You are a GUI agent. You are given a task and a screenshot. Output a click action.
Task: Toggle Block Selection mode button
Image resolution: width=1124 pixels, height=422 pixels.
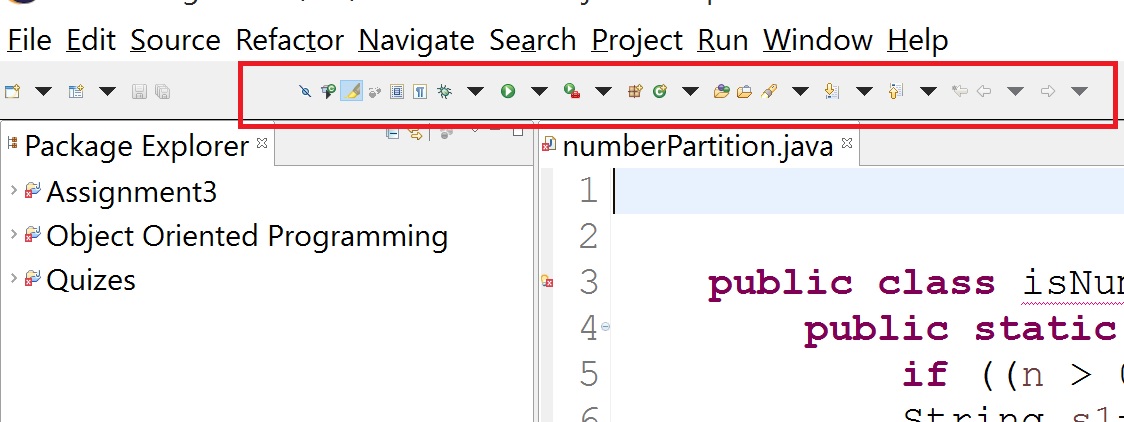[x=397, y=92]
